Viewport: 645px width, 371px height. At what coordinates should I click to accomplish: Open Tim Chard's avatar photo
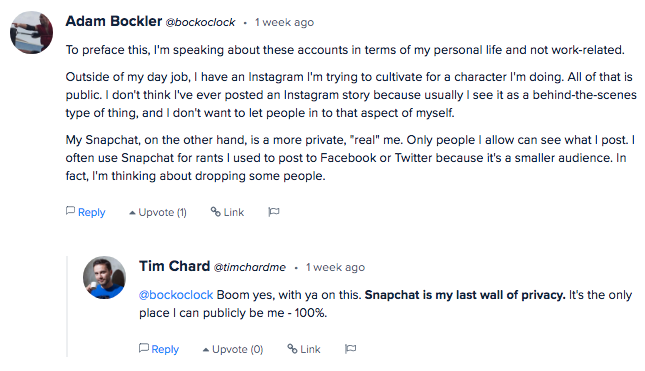click(x=104, y=277)
